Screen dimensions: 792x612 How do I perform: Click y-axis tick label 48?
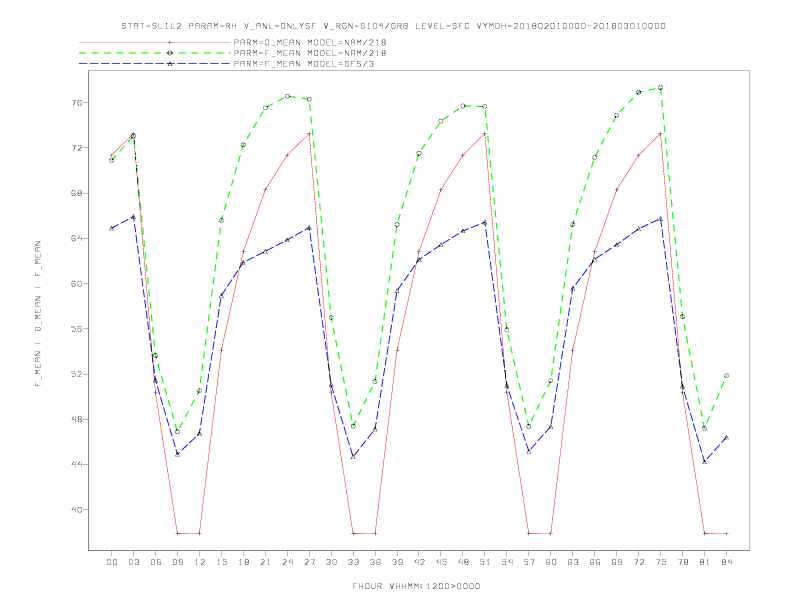tap(77, 419)
